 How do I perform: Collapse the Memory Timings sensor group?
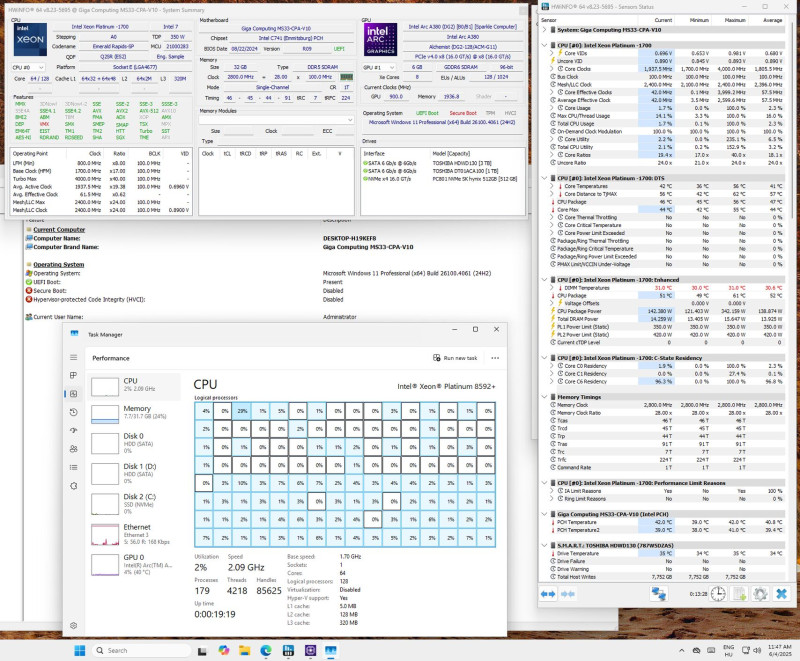click(x=544, y=397)
